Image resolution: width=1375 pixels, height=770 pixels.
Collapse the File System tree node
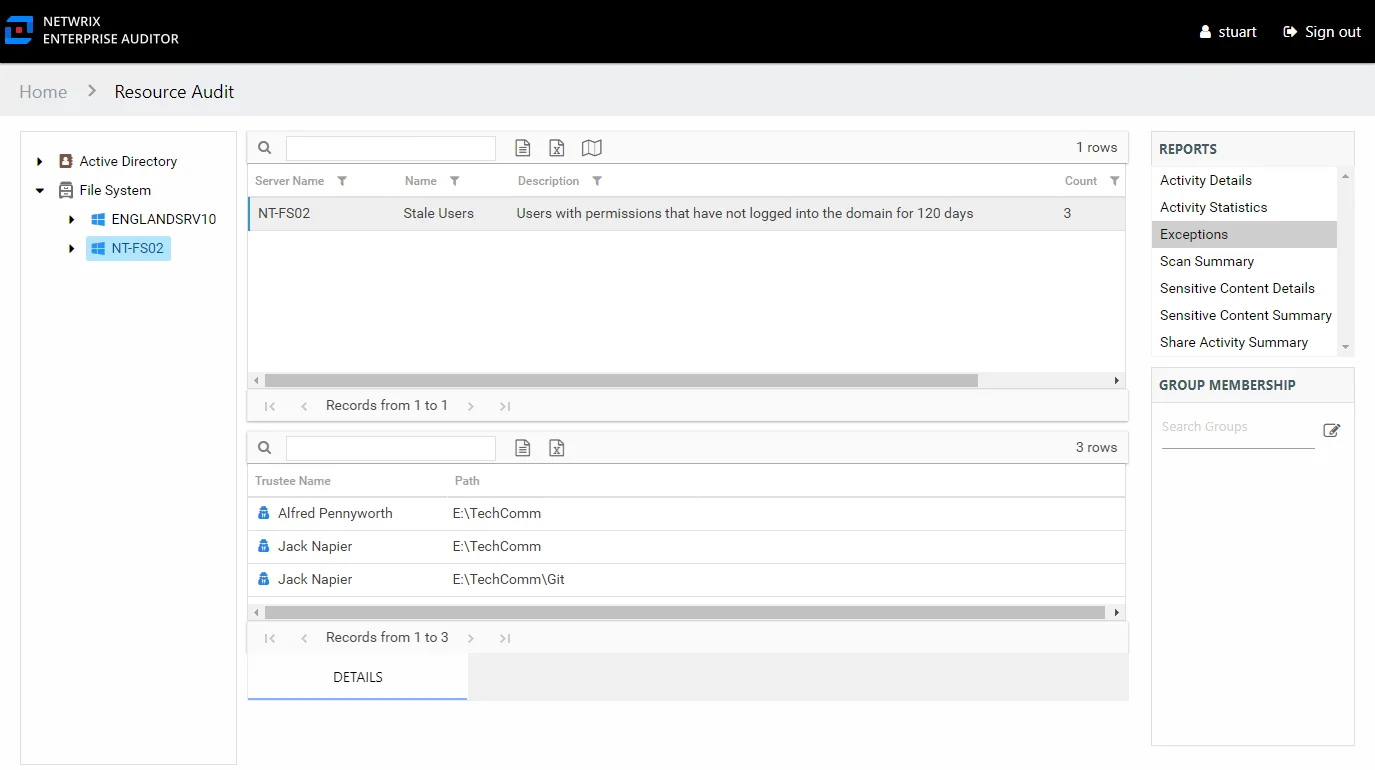coord(40,190)
